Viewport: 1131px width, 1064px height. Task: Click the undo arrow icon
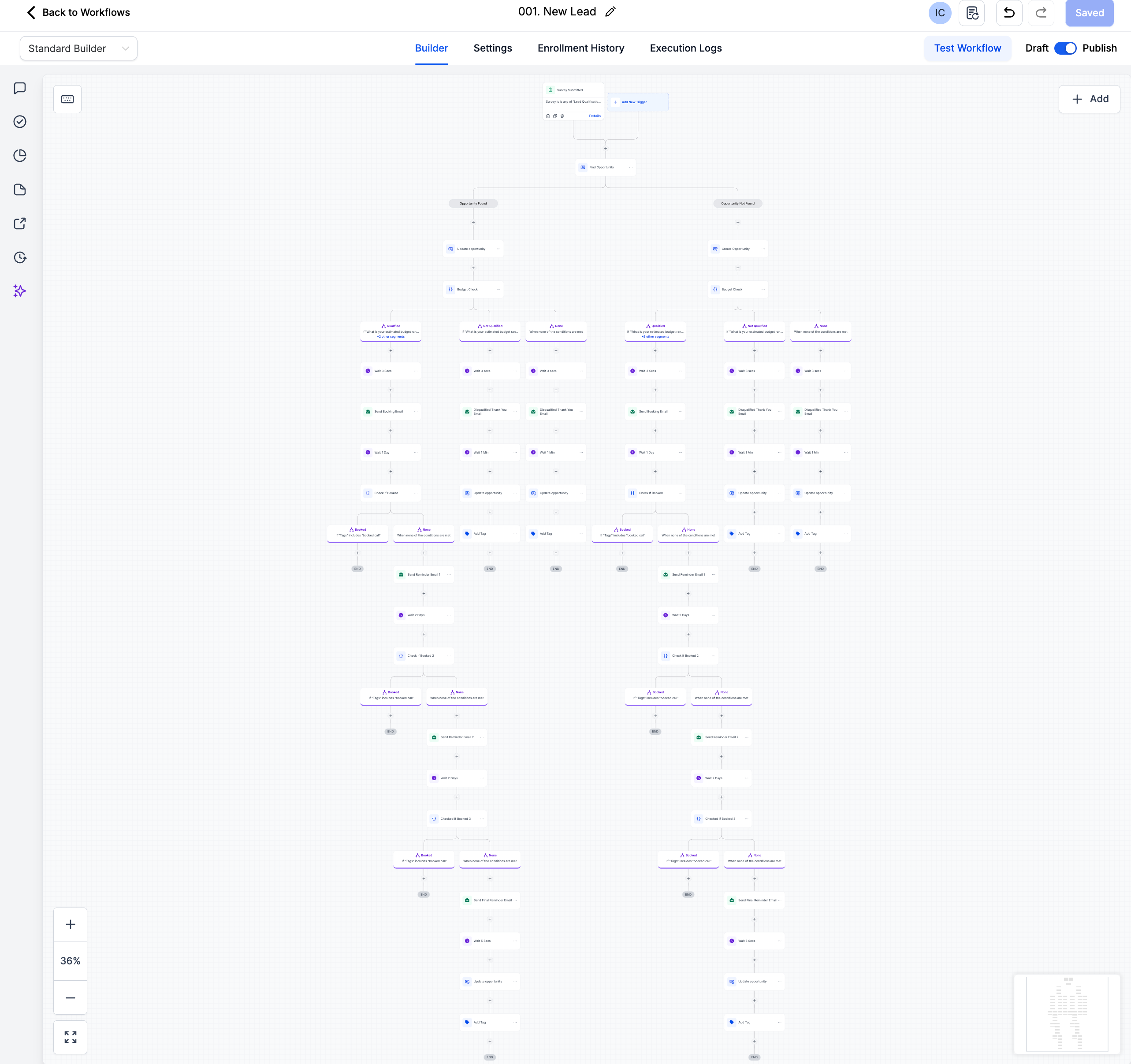[x=1008, y=12]
